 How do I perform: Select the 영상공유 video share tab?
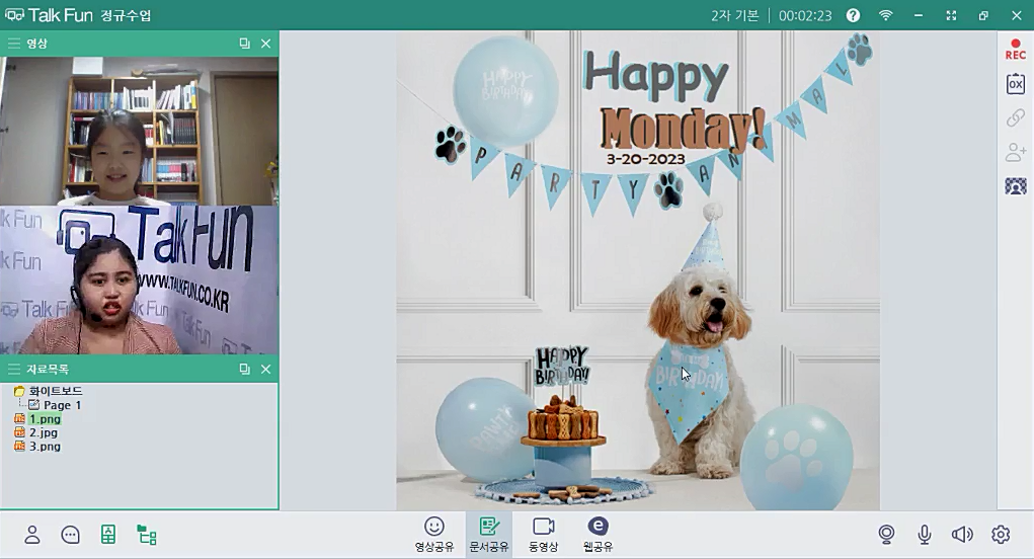(434, 534)
